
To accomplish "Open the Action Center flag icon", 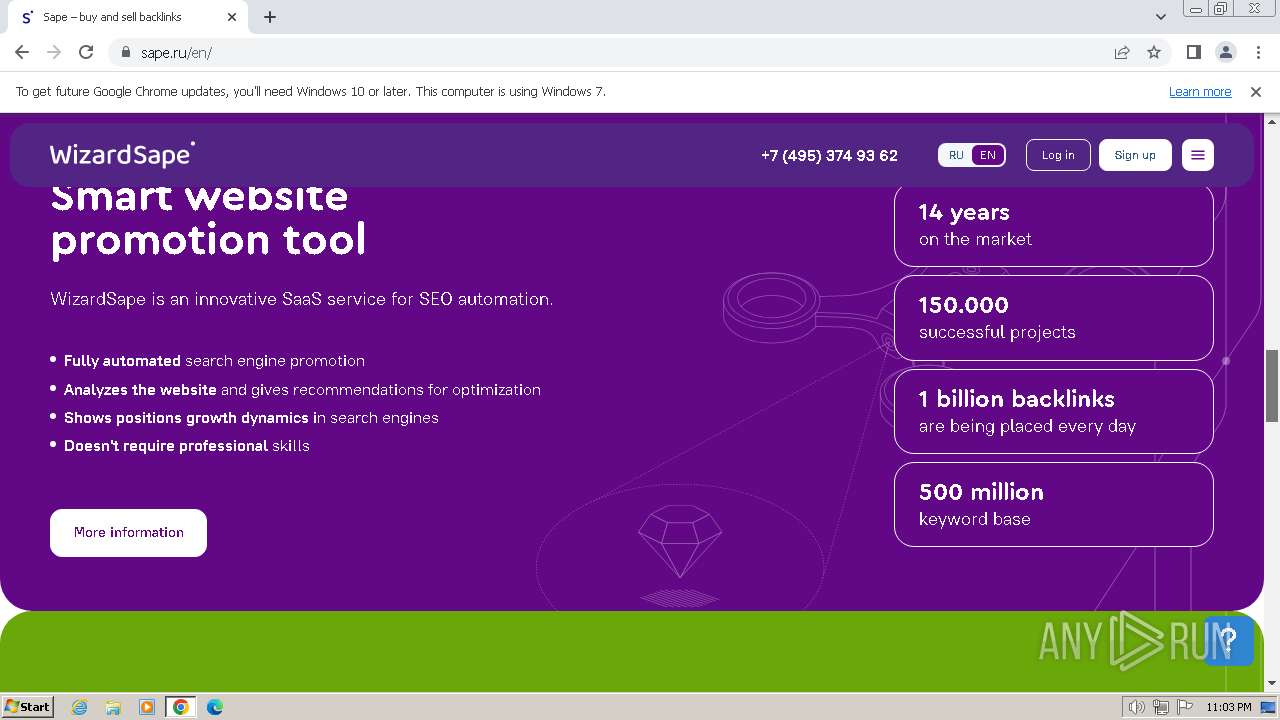I will coord(1185,707).
